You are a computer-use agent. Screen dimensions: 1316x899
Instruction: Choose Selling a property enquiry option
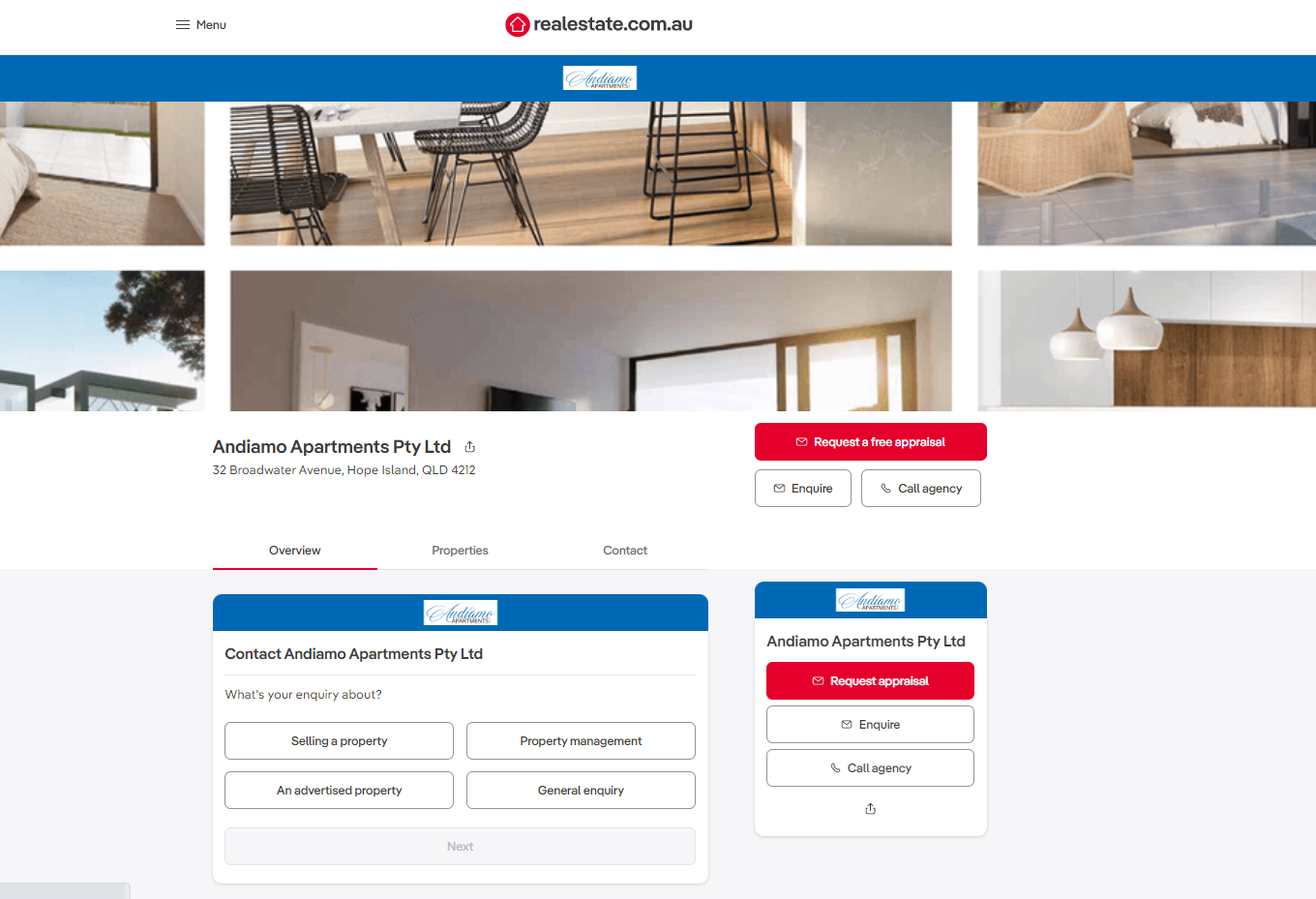(x=339, y=741)
